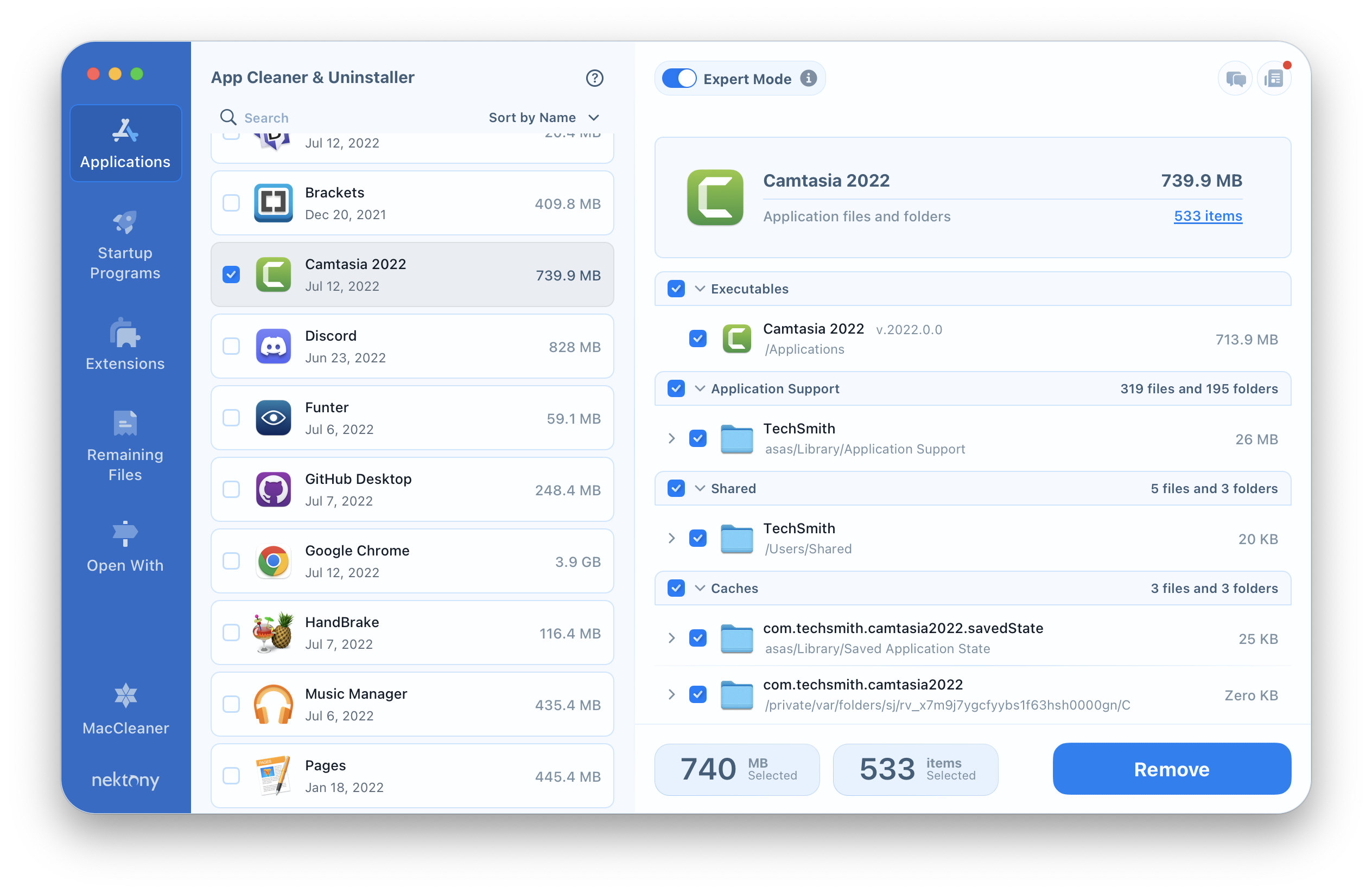Collapse the Shared section

click(699, 489)
